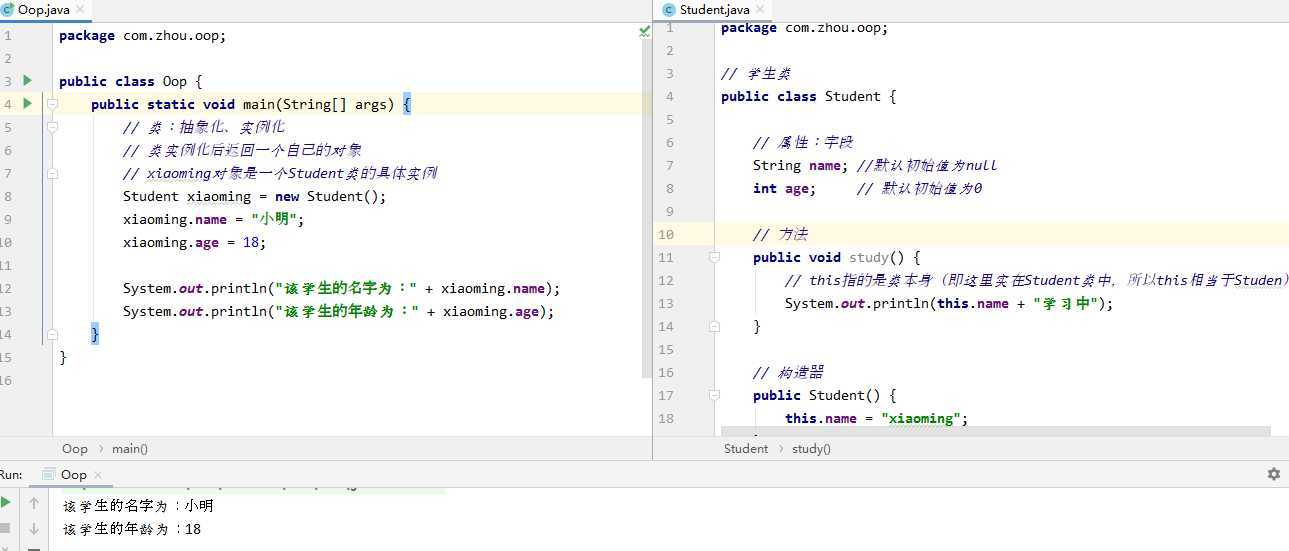Click the println line printing xiaoming.age
This screenshot has height=551, width=1289.
point(338,311)
